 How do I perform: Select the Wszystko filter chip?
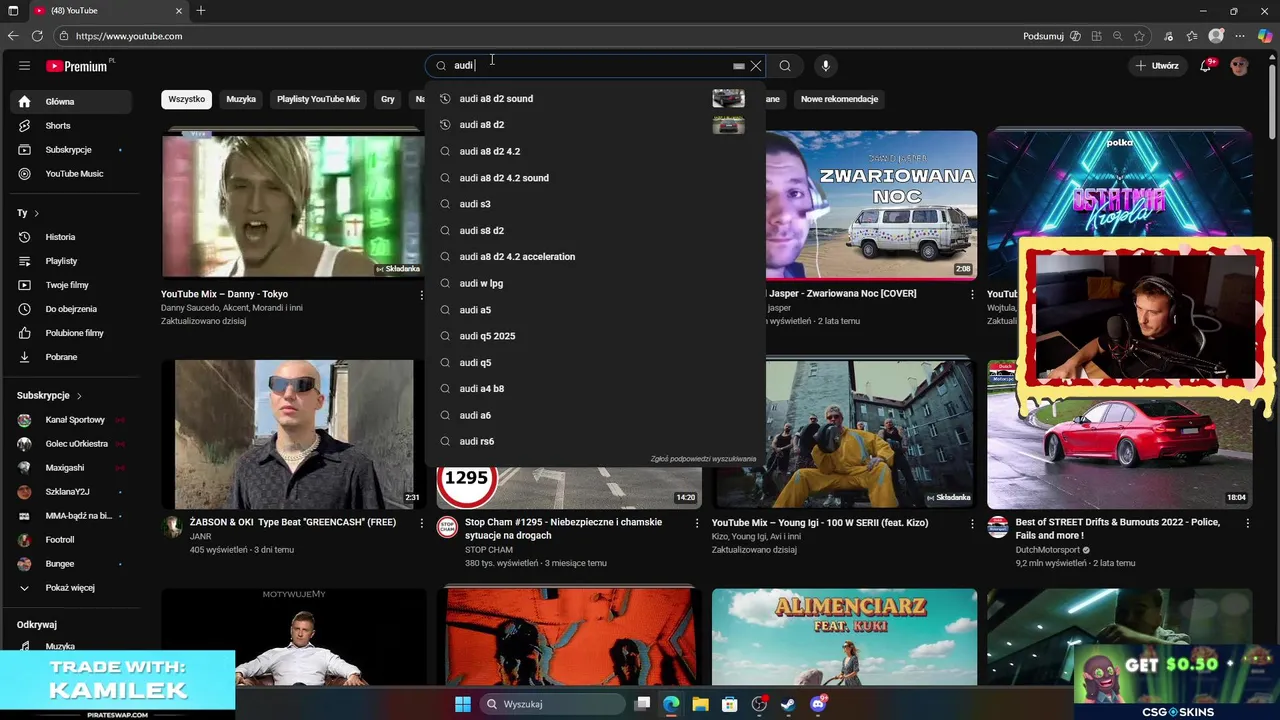point(187,99)
